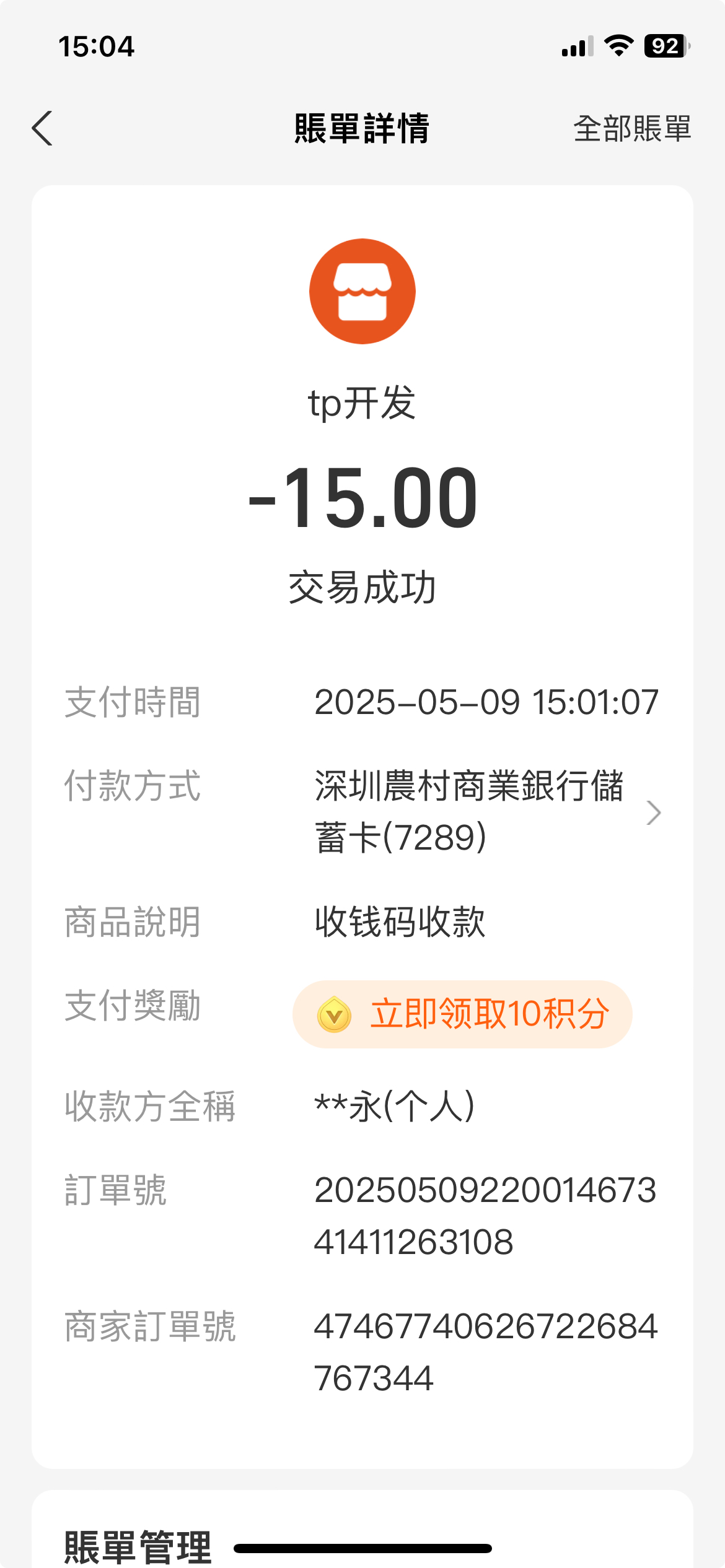The image size is (725, 1568).
Task: Select the 商家訂單號 merchant order number
Action: pyautogui.click(x=485, y=1352)
